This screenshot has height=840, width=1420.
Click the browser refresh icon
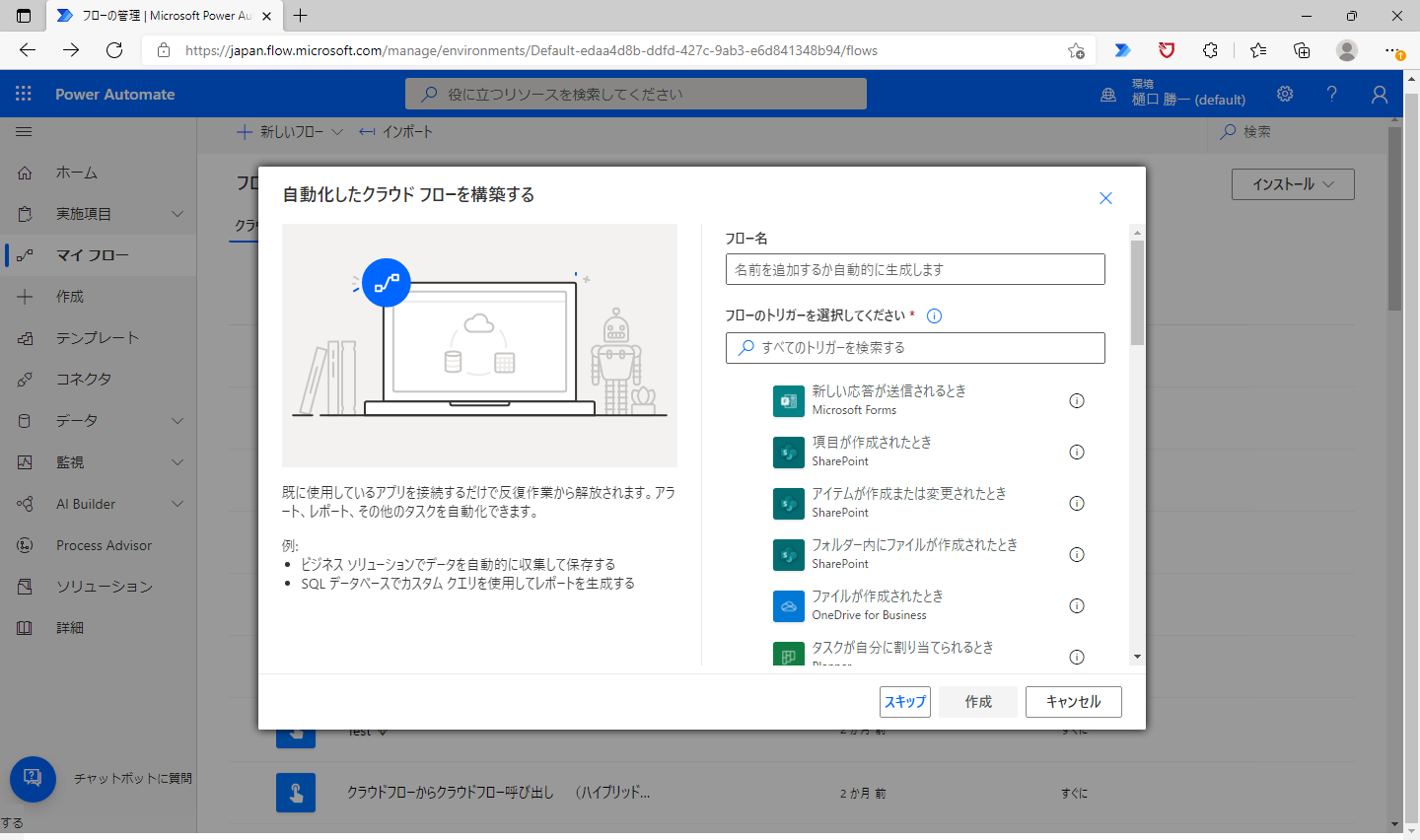[114, 50]
